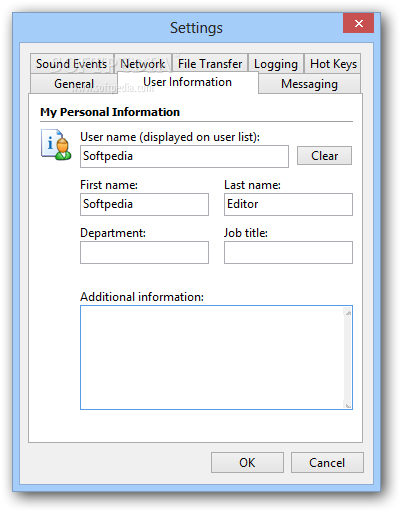Click the empty Job title field
This screenshot has height=512, width=401.
click(x=288, y=252)
